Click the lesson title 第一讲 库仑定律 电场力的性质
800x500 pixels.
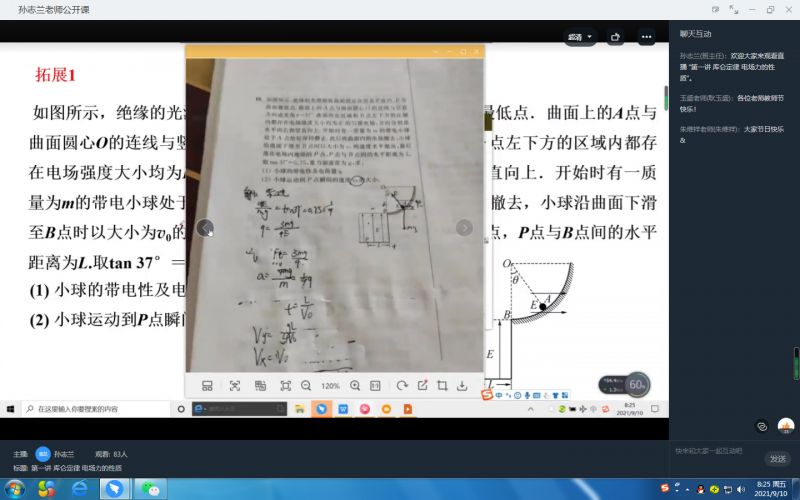click(77, 468)
